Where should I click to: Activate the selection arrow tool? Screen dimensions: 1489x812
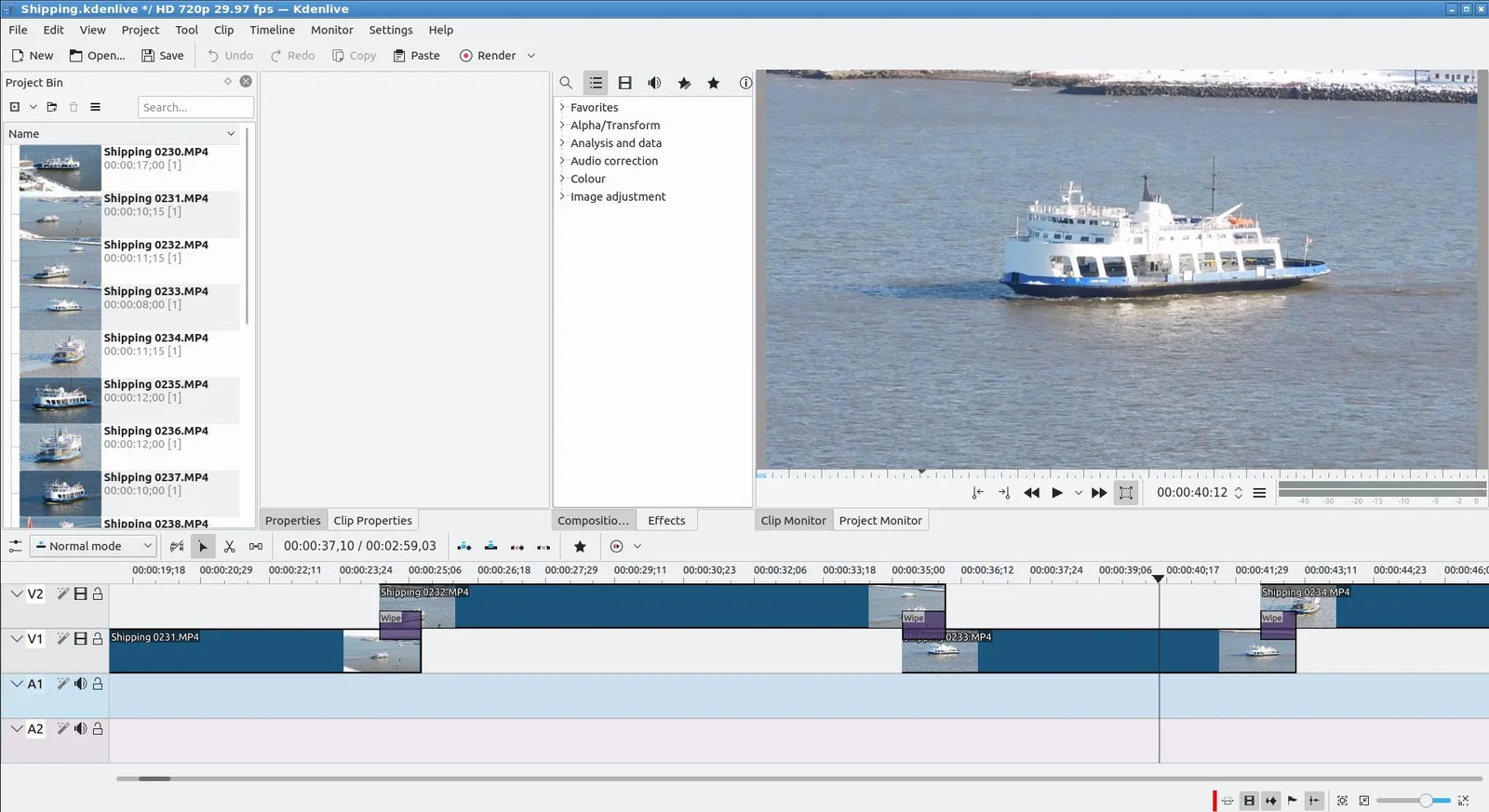tap(203, 547)
